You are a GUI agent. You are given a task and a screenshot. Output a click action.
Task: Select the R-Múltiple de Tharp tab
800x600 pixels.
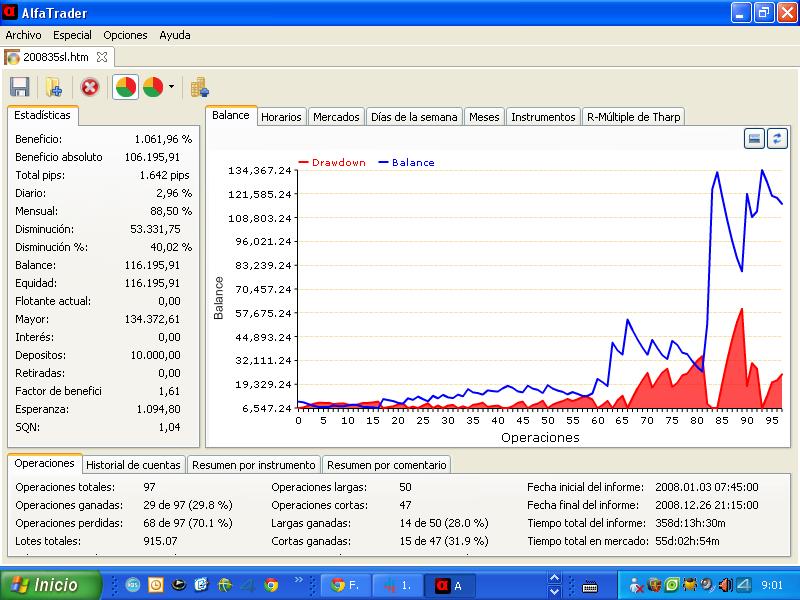pos(633,117)
